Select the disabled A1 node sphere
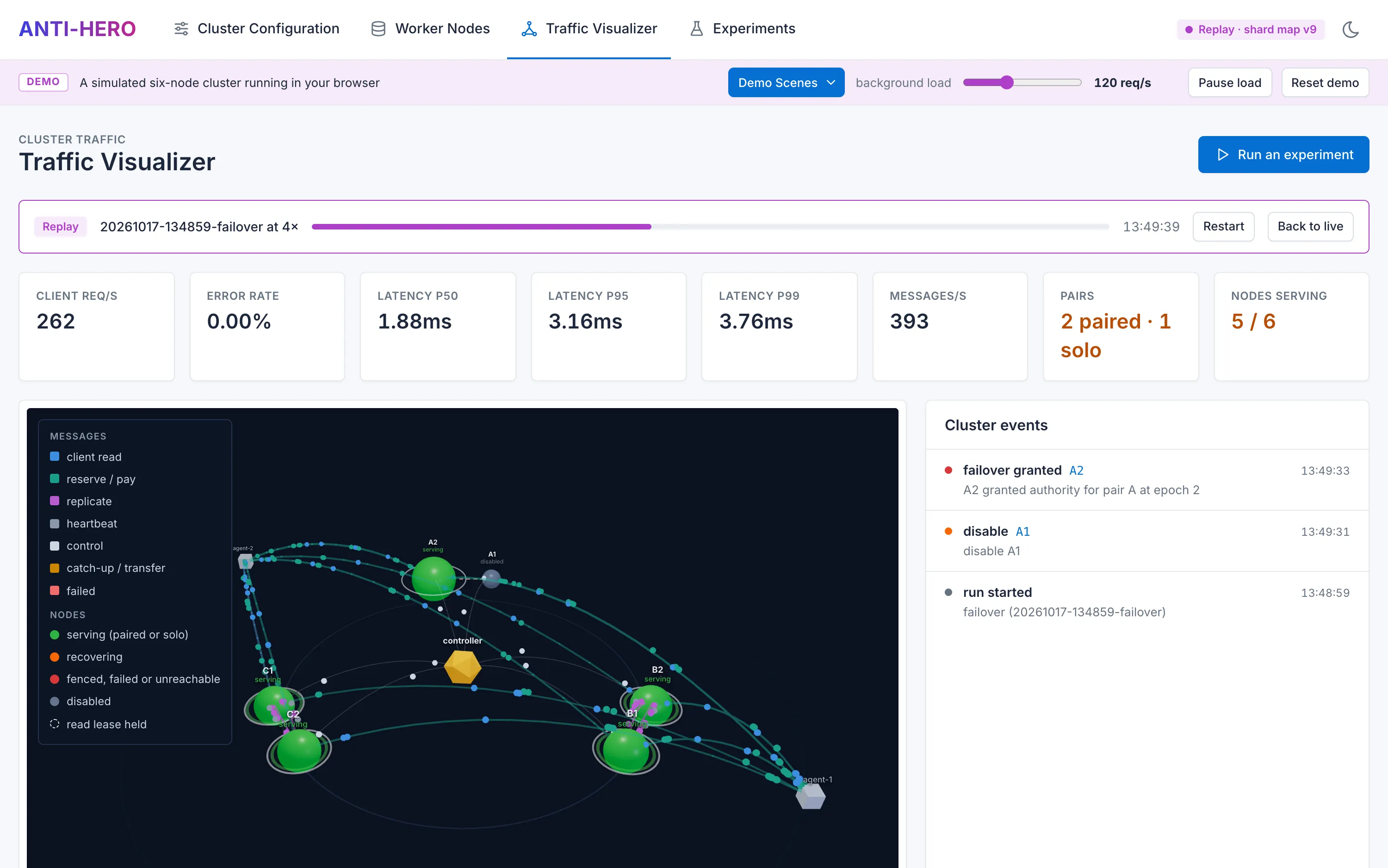The height and width of the screenshot is (868, 1388). tap(491, 579)
